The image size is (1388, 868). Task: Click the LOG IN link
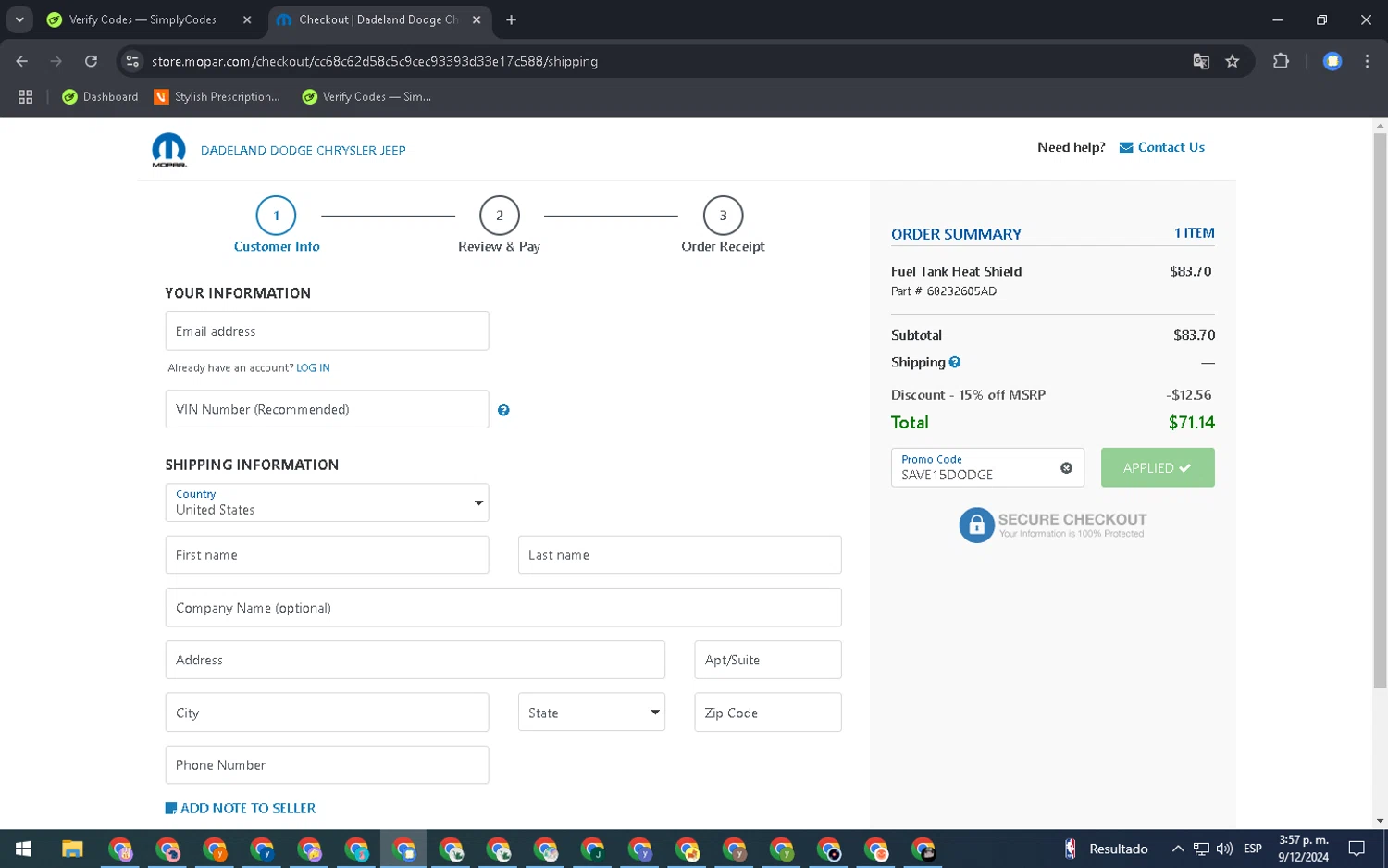coord(313,368)
